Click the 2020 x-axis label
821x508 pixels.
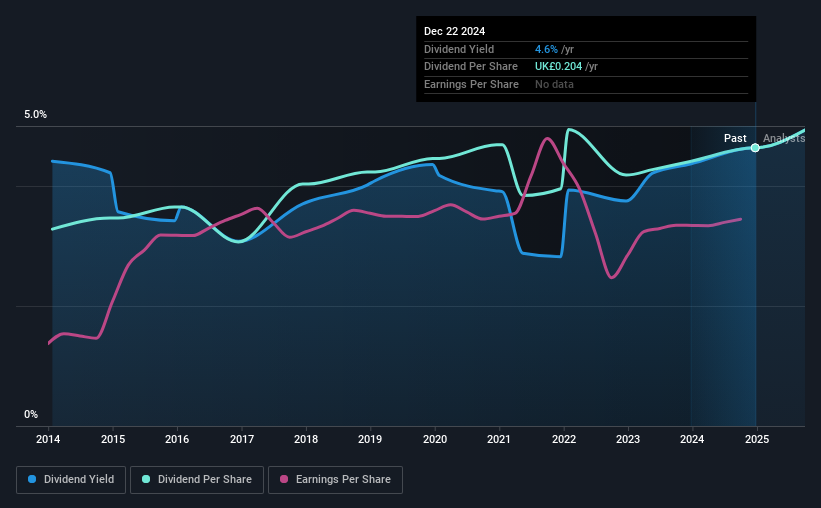pyautogui.click(x=435, y=439)
